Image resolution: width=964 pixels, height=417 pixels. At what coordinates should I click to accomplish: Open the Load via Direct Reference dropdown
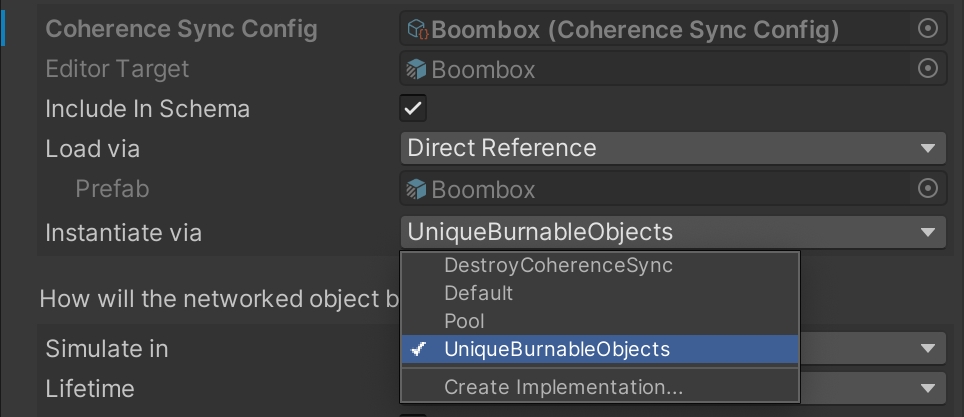click(672, 148)
